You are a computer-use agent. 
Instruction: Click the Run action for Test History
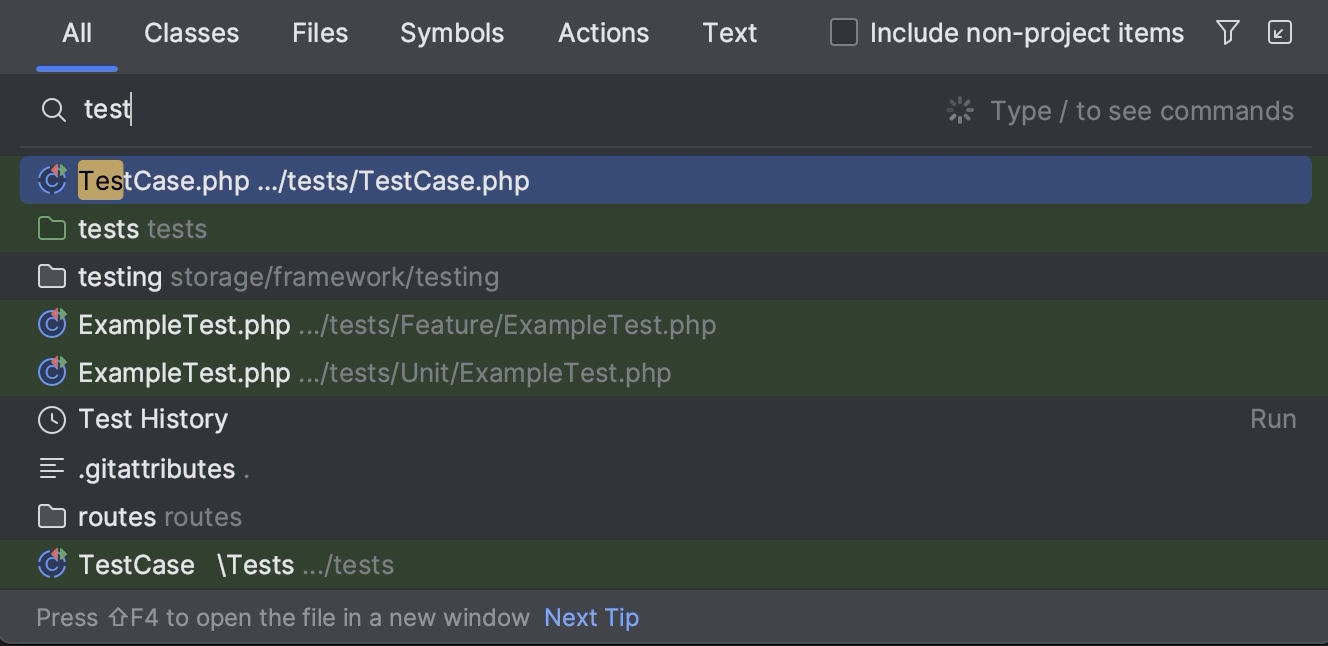click(1273, 419)
